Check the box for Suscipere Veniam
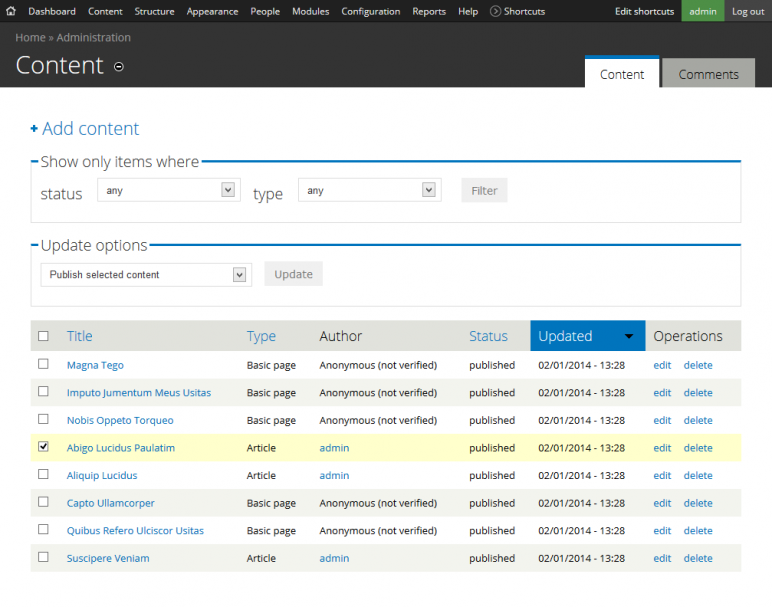The image size is (772, 607). pyautogui.click(x=43, y=557)
